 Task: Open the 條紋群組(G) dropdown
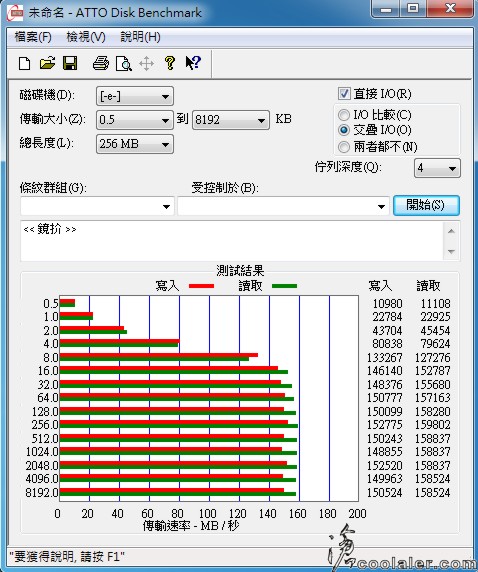point(97,206)
